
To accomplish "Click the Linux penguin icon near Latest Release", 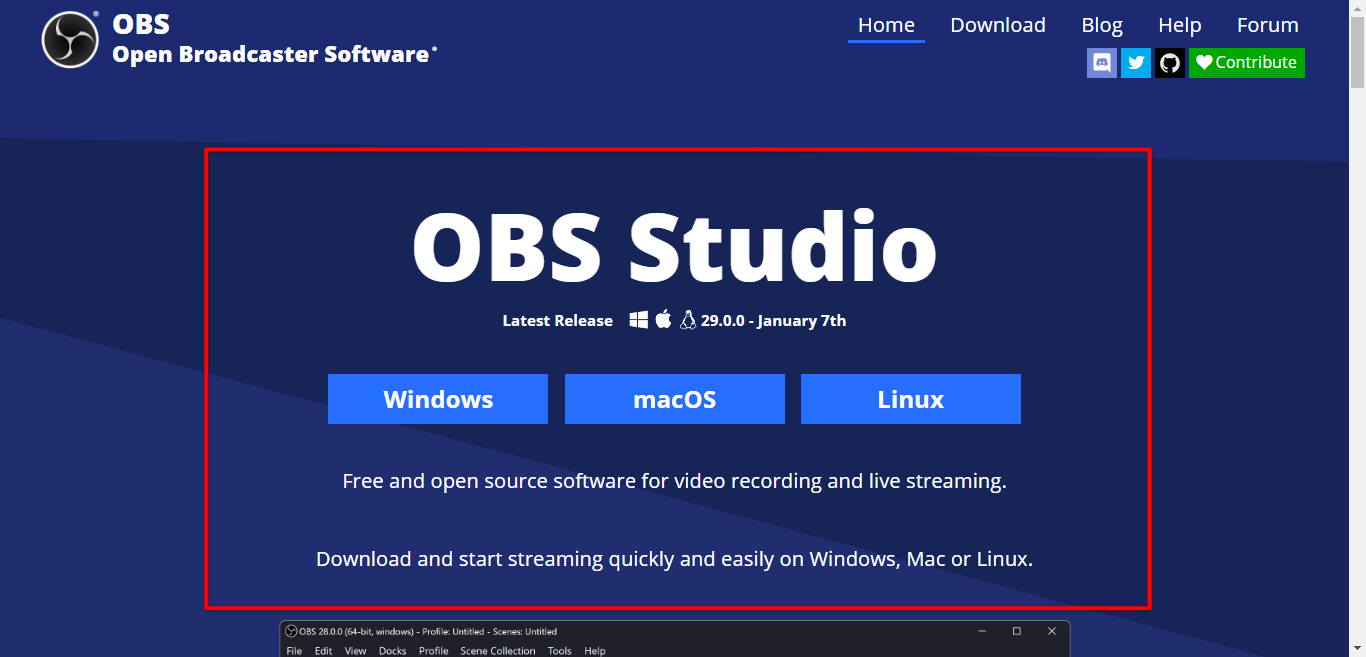I will 688,320.
